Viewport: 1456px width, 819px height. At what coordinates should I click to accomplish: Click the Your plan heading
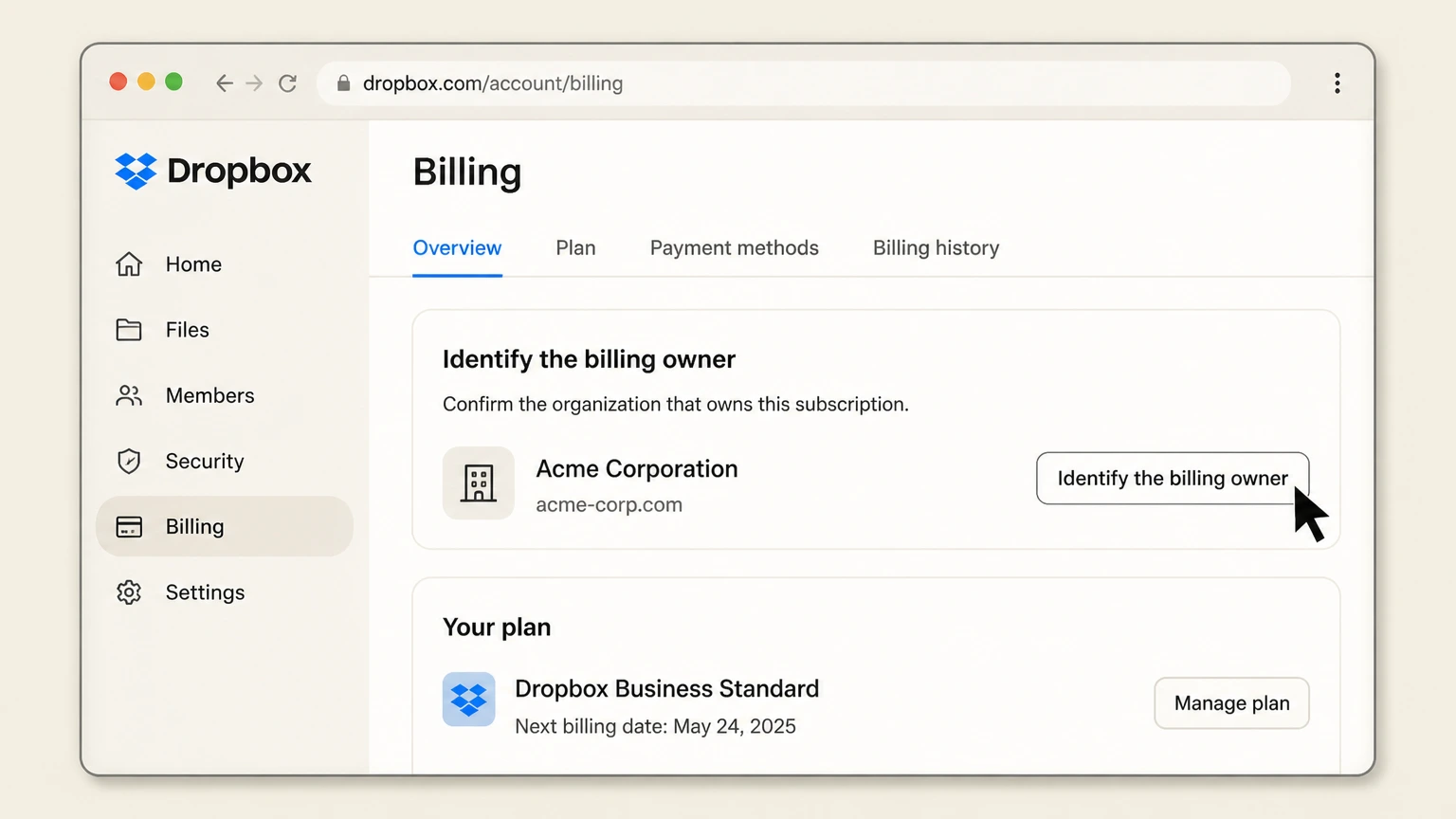(497, 628)
